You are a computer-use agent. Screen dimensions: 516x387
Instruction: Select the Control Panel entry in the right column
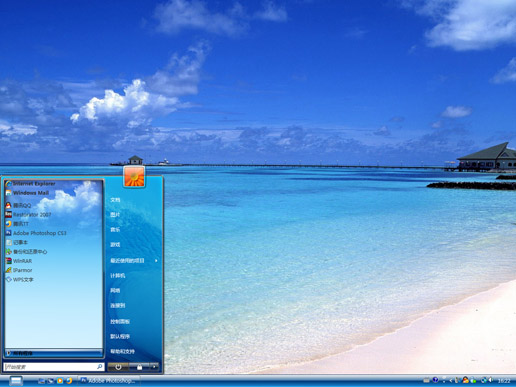click(x=120, y=322)
